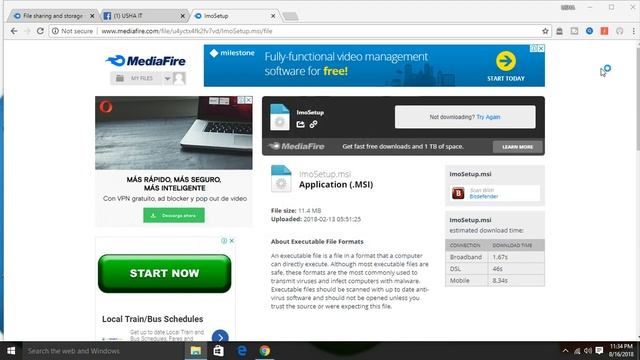Click the MY FILES folder icon

click(120, 78)
